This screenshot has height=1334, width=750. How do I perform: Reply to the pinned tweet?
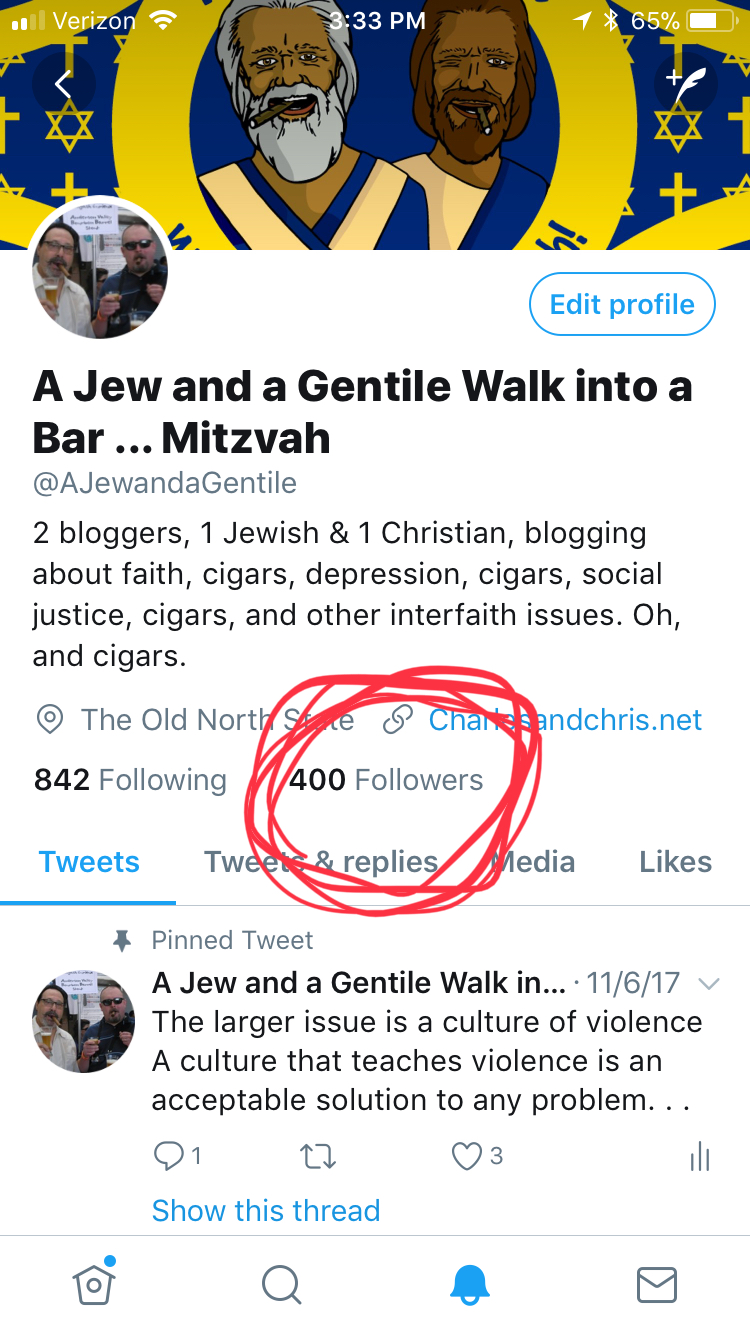pyautogui.click(x=168, y=1157)
